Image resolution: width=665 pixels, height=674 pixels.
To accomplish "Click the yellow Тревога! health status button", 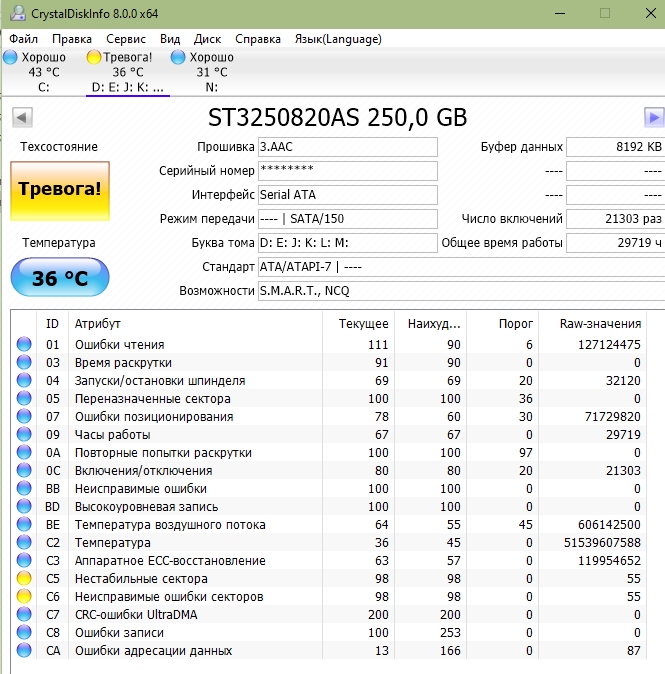I will pyautogui.click(x=60, y=189).
